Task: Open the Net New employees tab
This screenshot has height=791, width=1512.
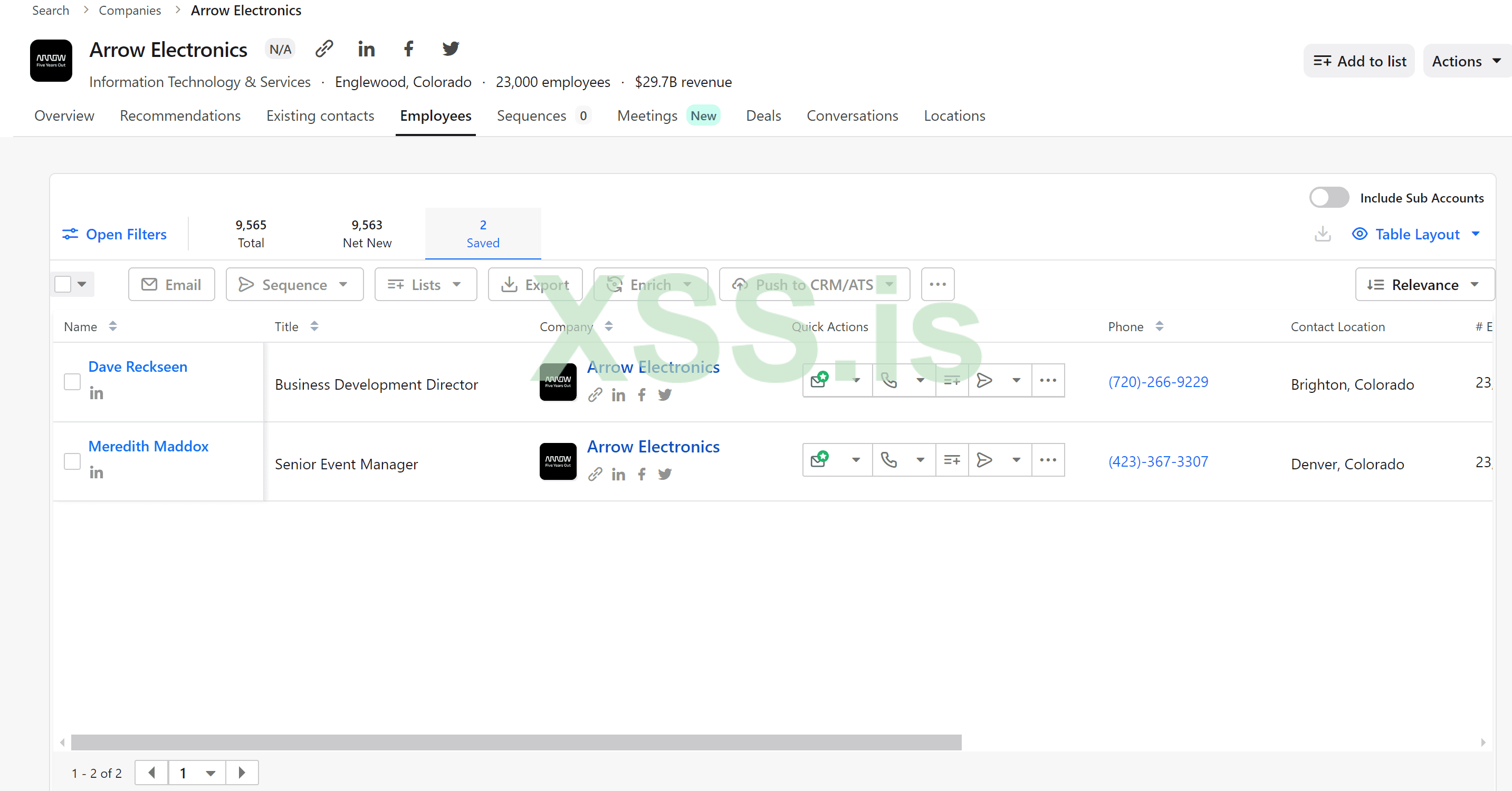Action: [367, 234]
